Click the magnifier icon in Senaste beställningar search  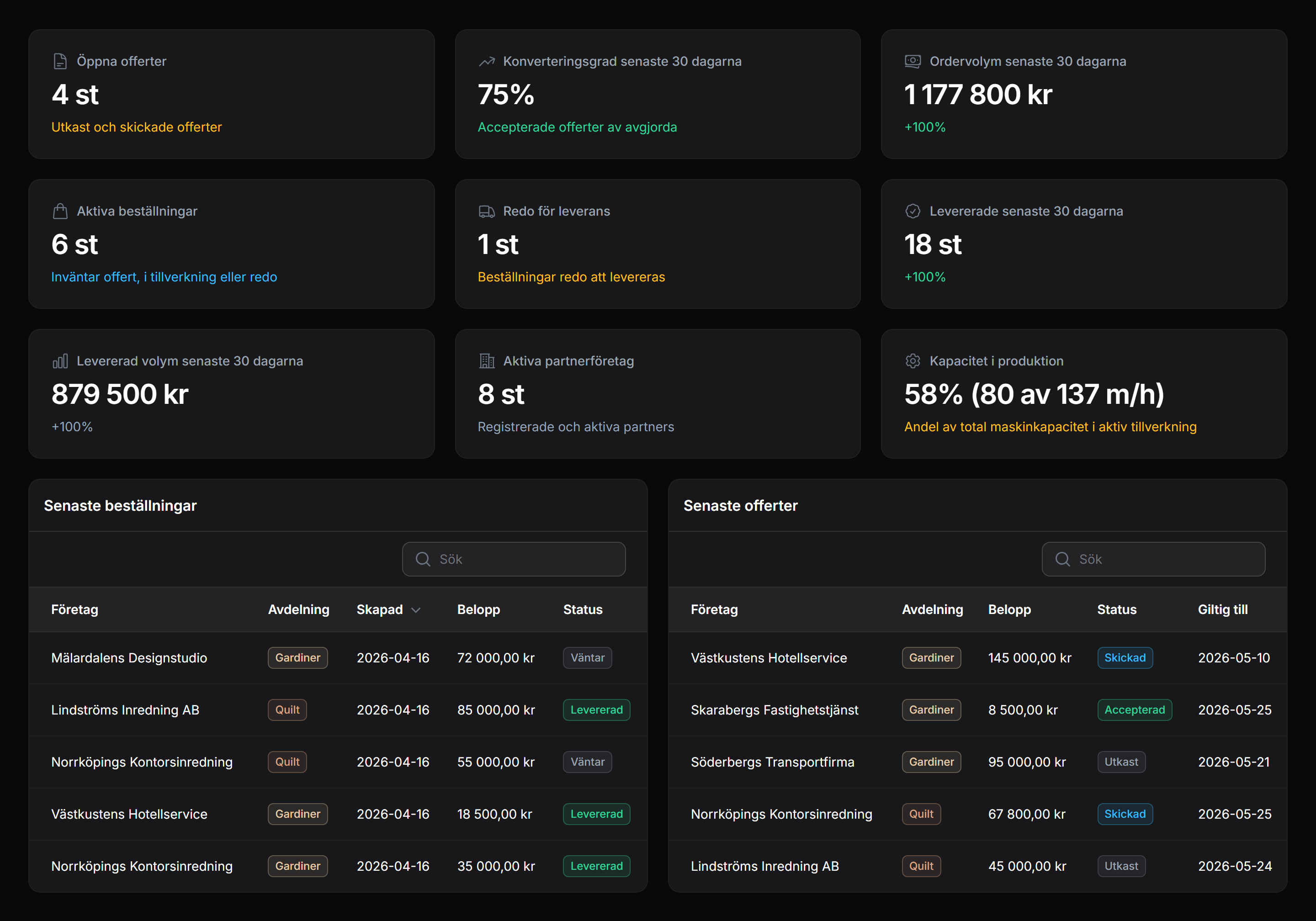[x=423, y=559]
